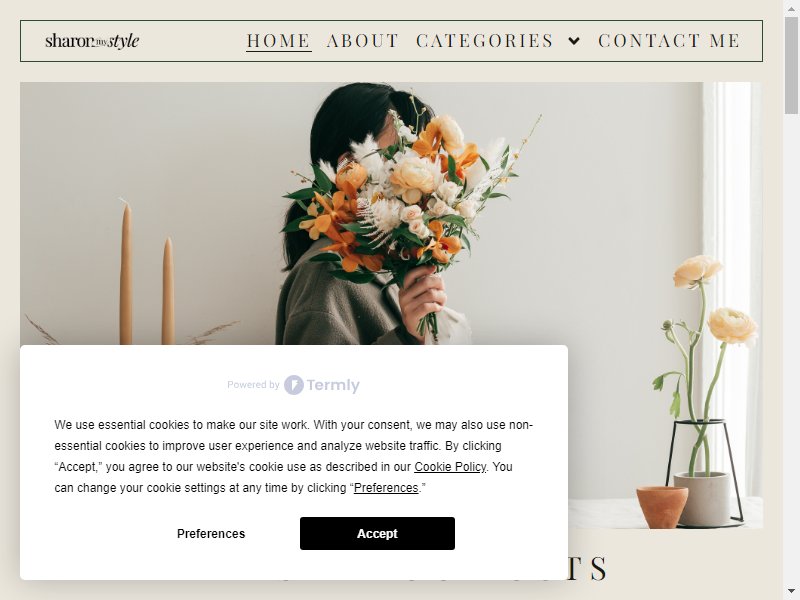Click the sharon my style logo

point(92,41)
